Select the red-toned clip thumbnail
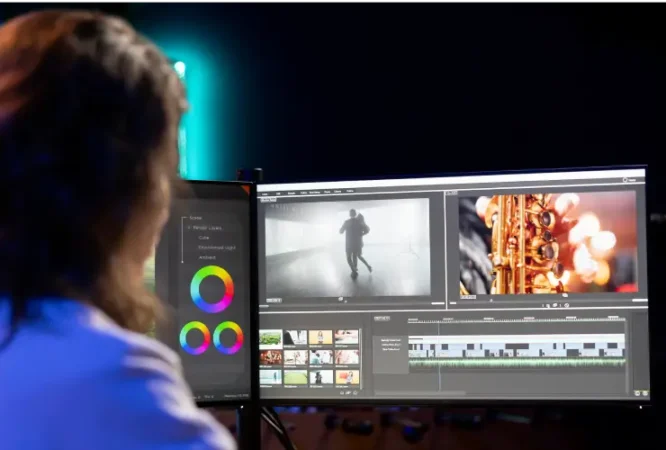 [271, 358]
